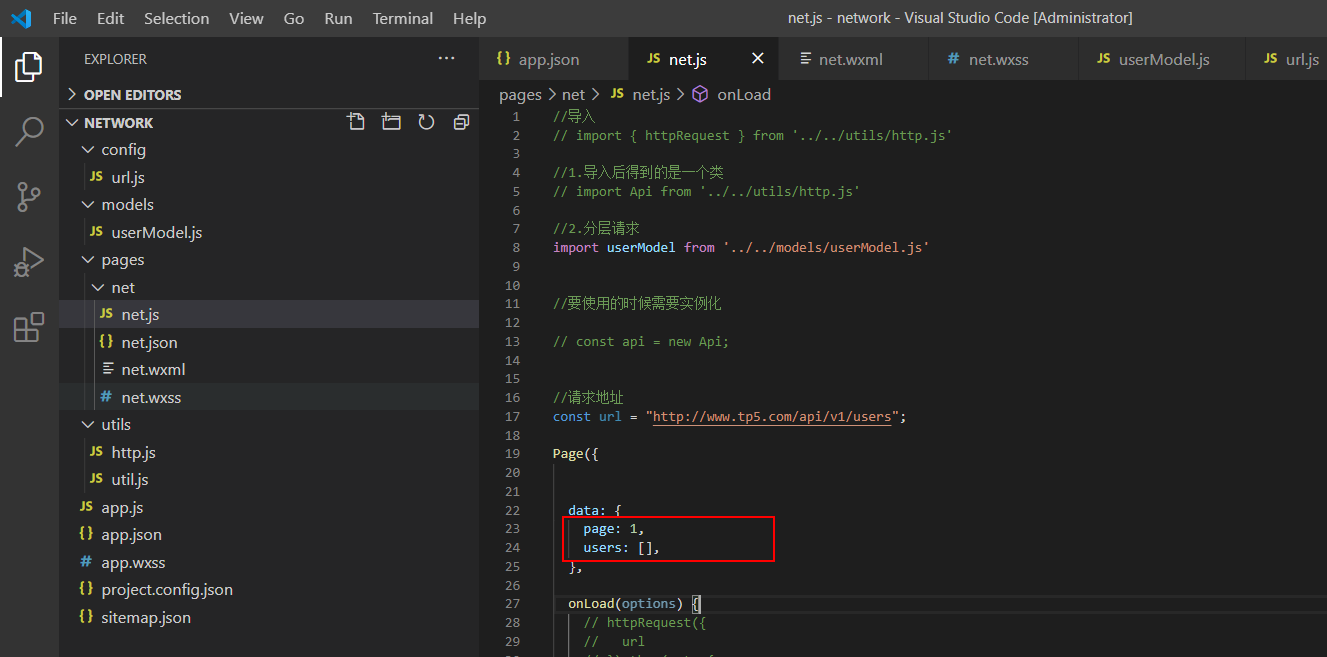The image size is (1327, 657).
Task: Collapse all folders in Explorer
Action: (461, 122)
